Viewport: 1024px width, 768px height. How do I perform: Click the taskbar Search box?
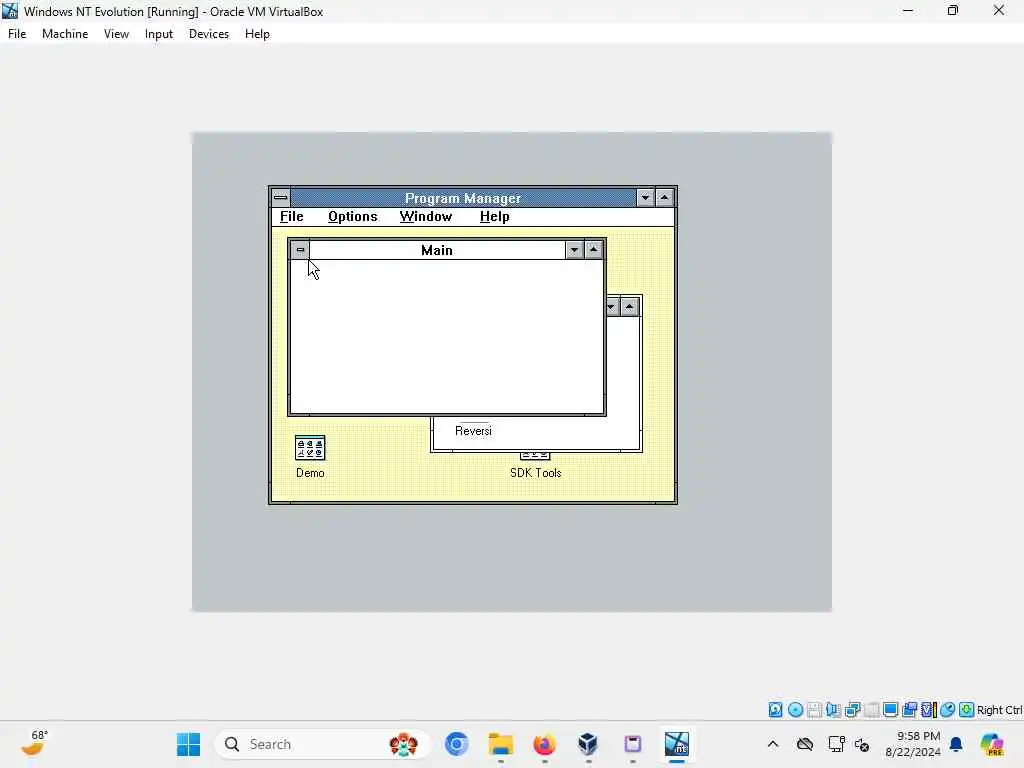[323, 744]
